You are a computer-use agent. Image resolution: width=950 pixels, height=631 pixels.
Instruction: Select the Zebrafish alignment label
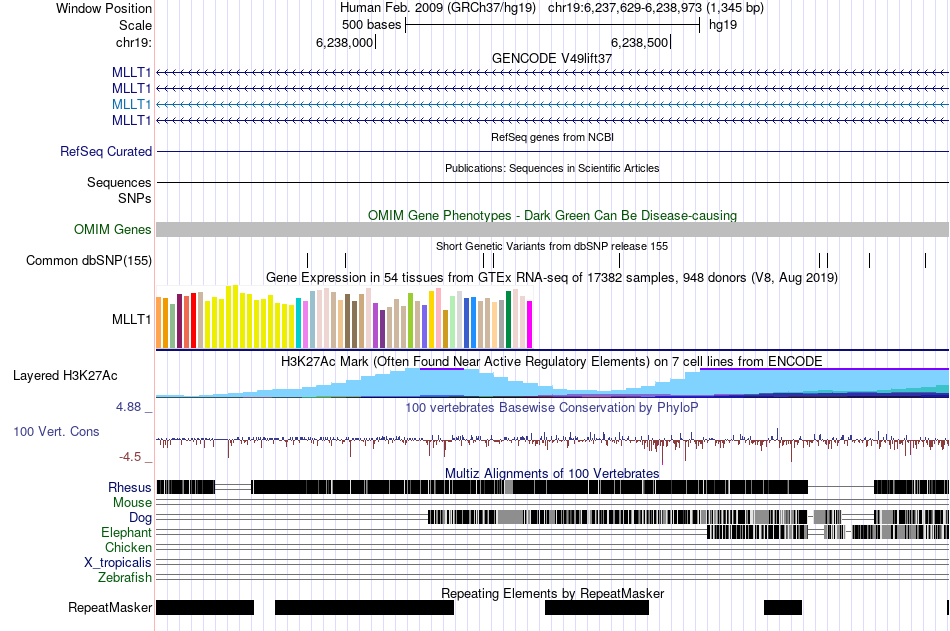pos(125,577)
